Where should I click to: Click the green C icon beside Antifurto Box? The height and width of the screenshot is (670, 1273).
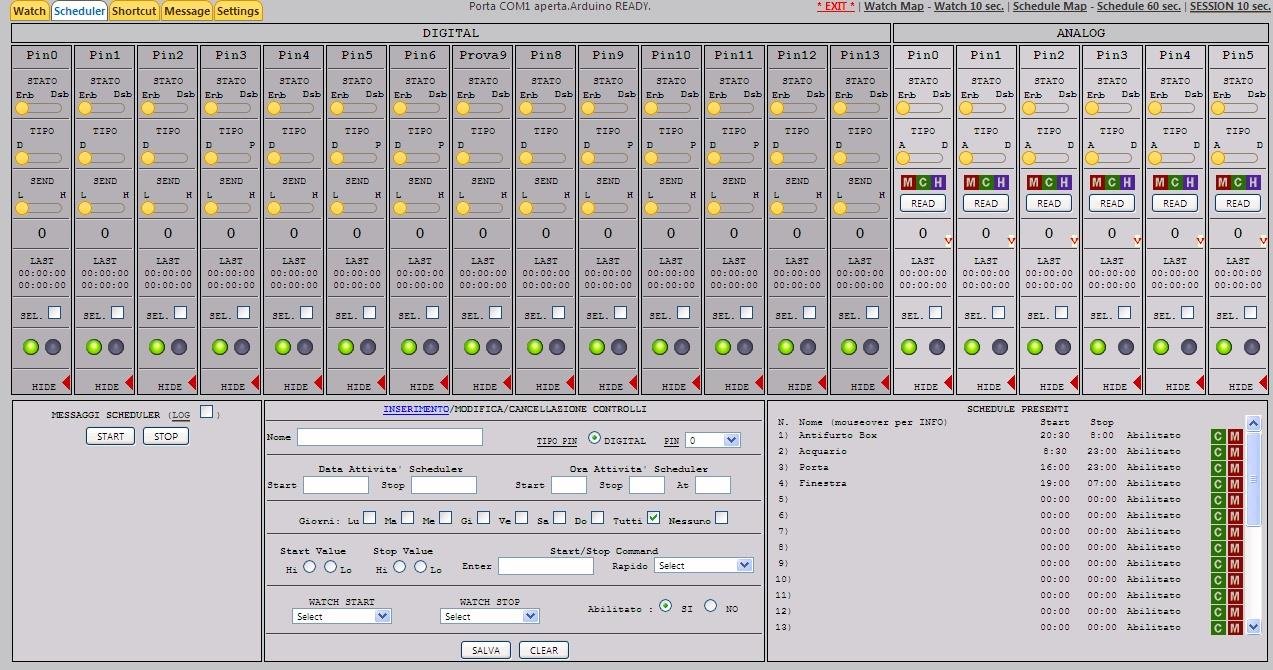(1218, 437)
